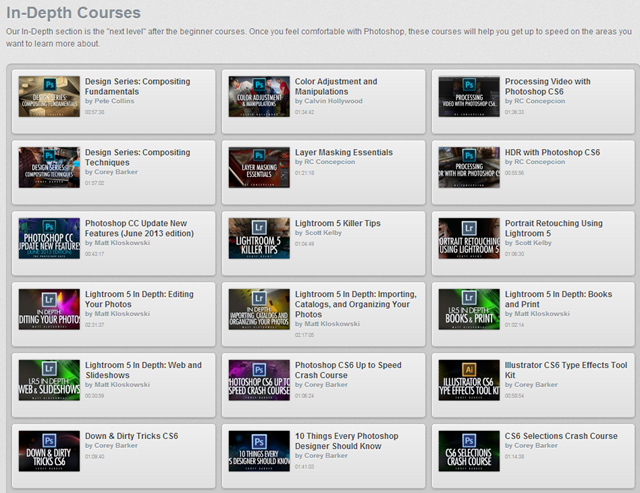This screenshot has width=640, height=493.
Task: Open HDR with Photoshop CS6 thumbnail
Action: pos(469,167)
